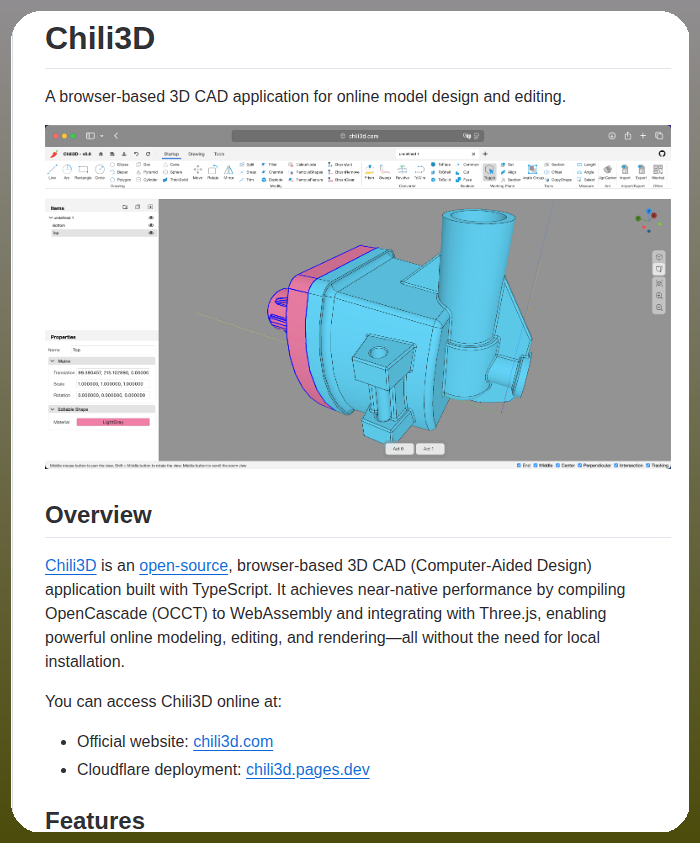Select the Revolve tool
The height and width of the screenshot is (843, 700).
(x=402, y=172)
